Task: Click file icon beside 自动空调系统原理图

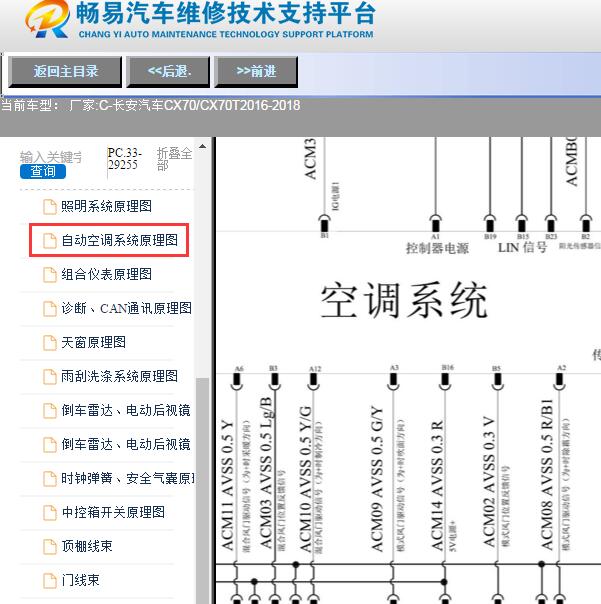Action: pyautogui.click(x=50, y=241)
